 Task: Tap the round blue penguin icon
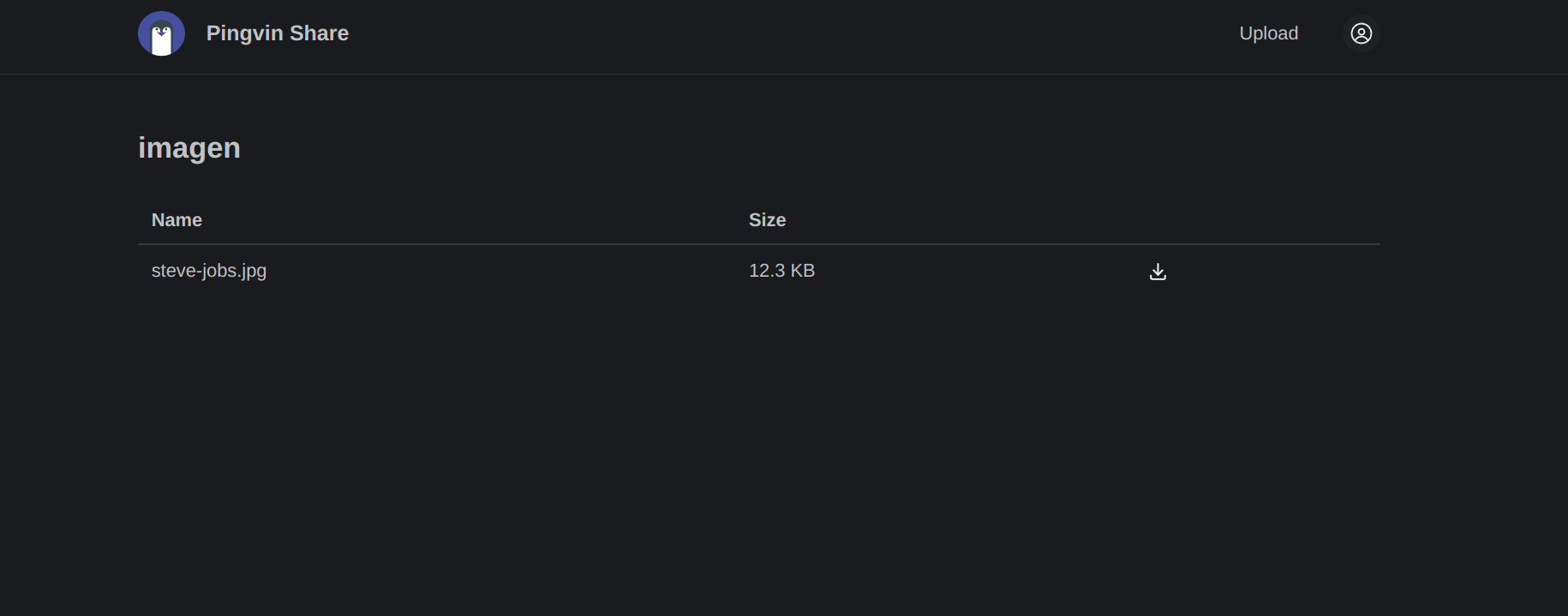[x=161, y=33]
